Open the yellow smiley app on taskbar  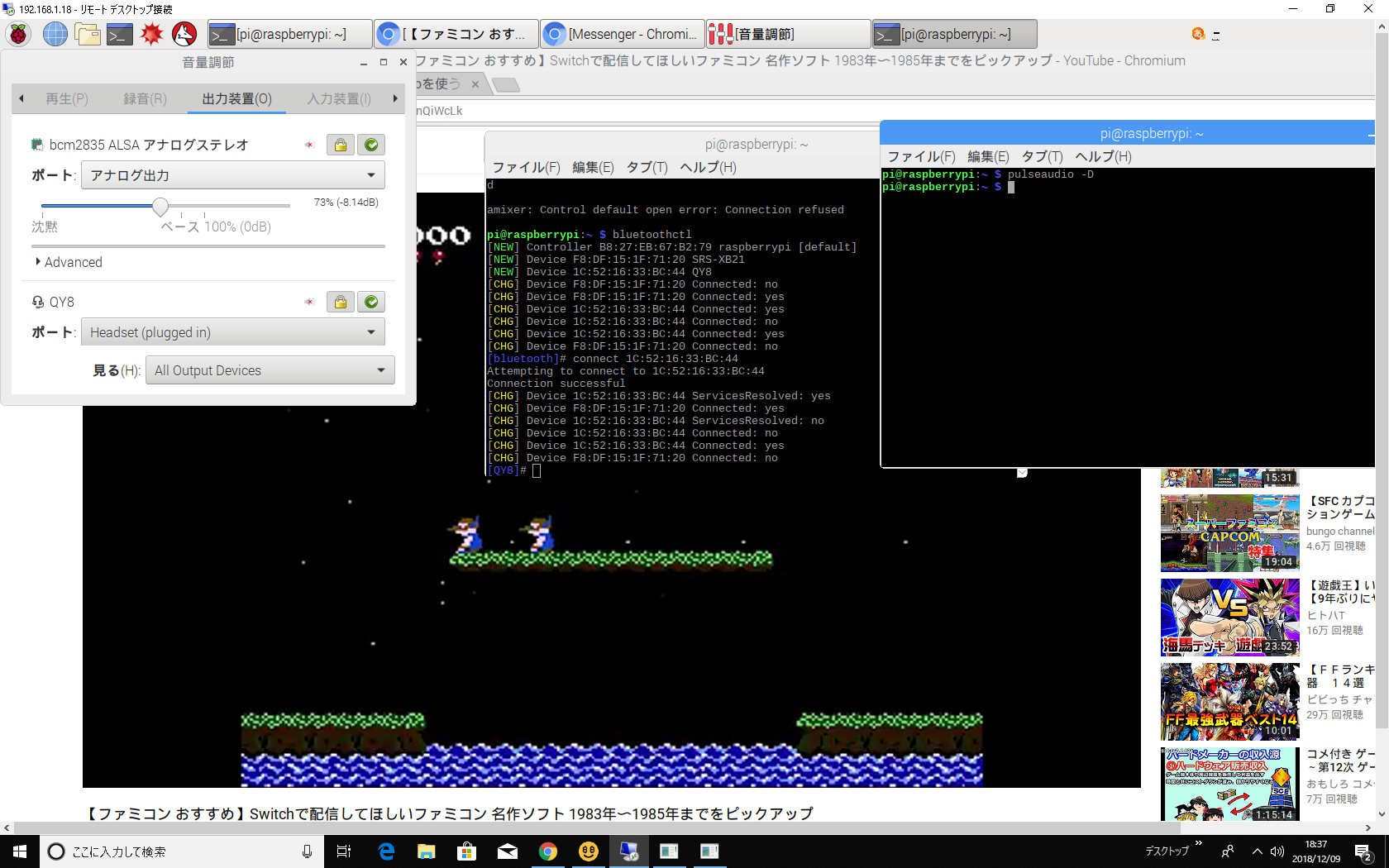click(x=589, y=851)
